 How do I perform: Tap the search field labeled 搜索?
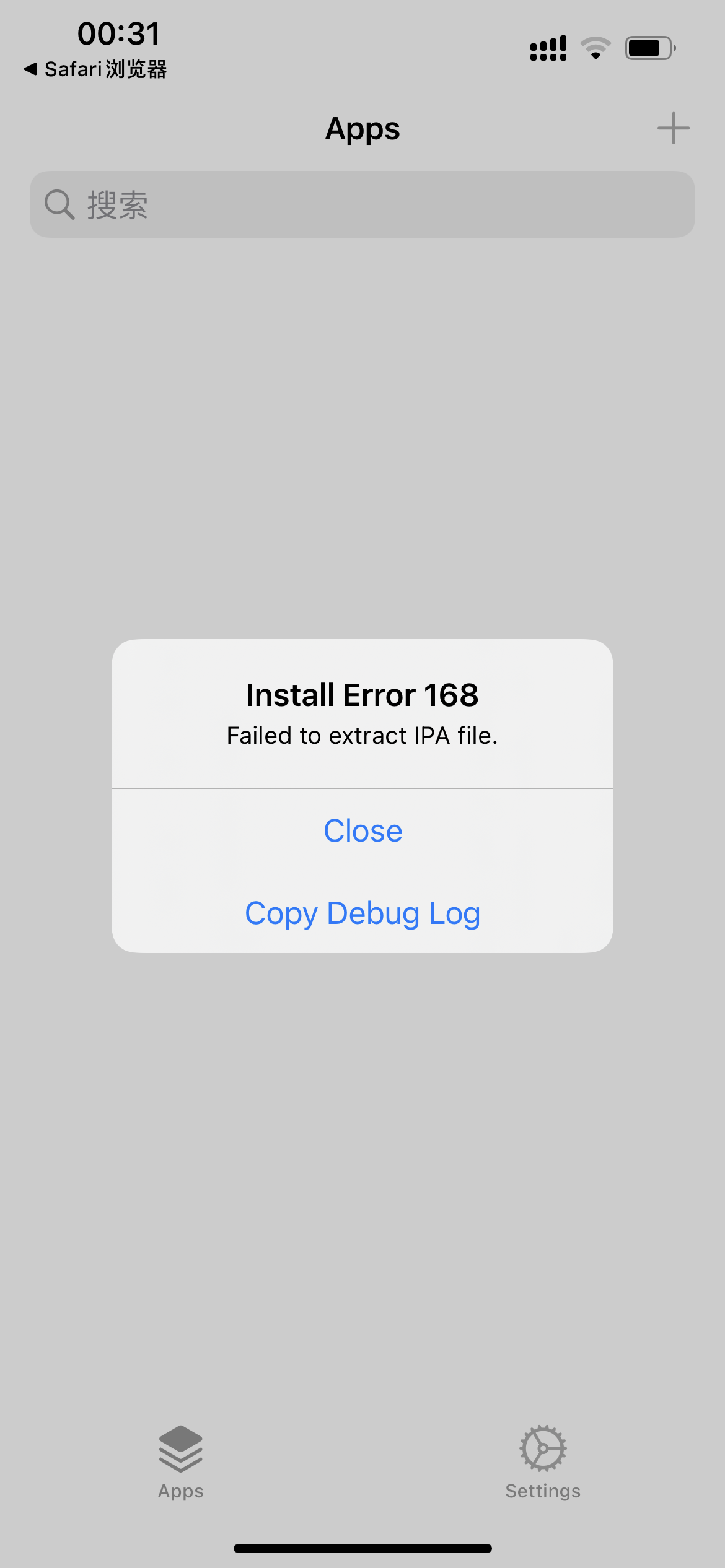coord(362,204)
